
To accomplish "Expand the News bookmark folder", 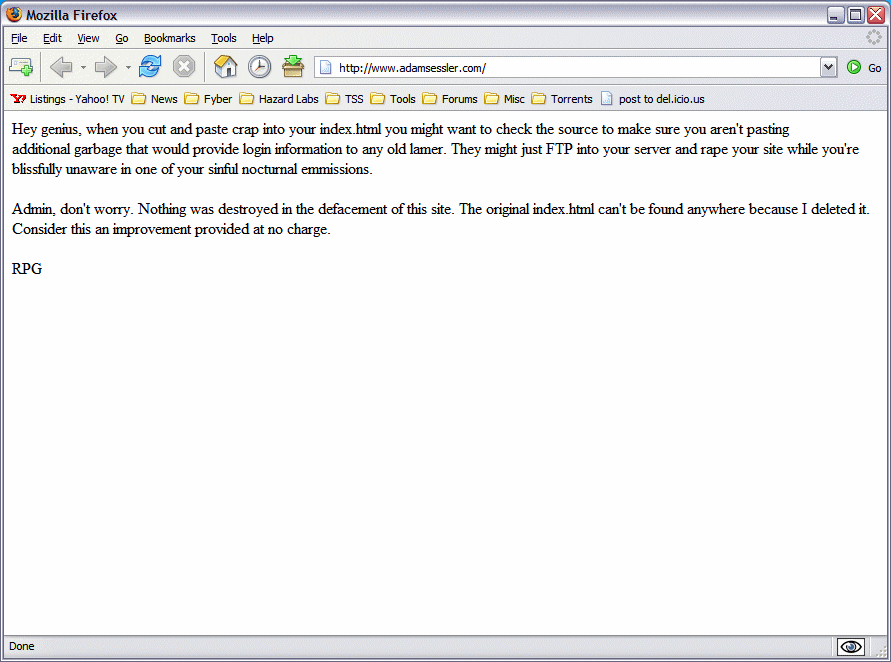I will (x=154, y=99).
